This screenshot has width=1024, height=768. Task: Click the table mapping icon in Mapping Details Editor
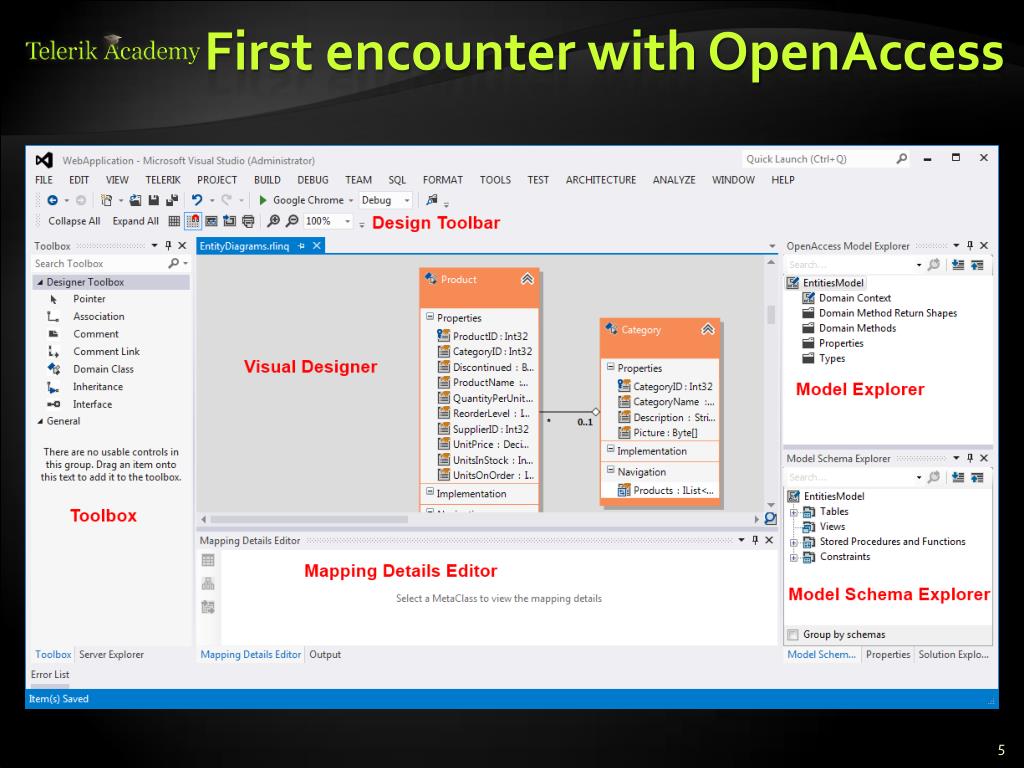pos(208,560)
